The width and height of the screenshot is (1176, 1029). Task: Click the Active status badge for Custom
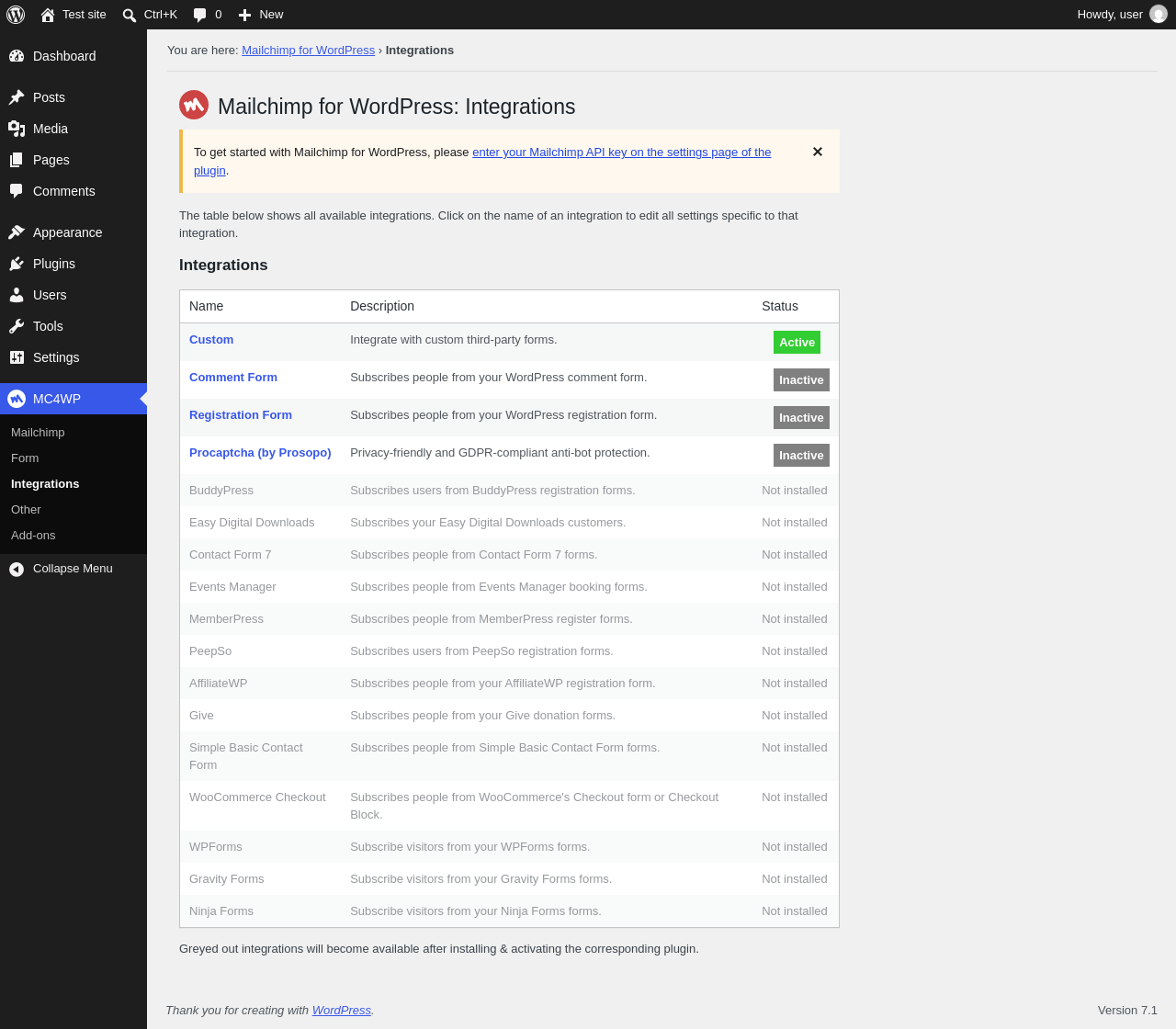click(797, 343)
